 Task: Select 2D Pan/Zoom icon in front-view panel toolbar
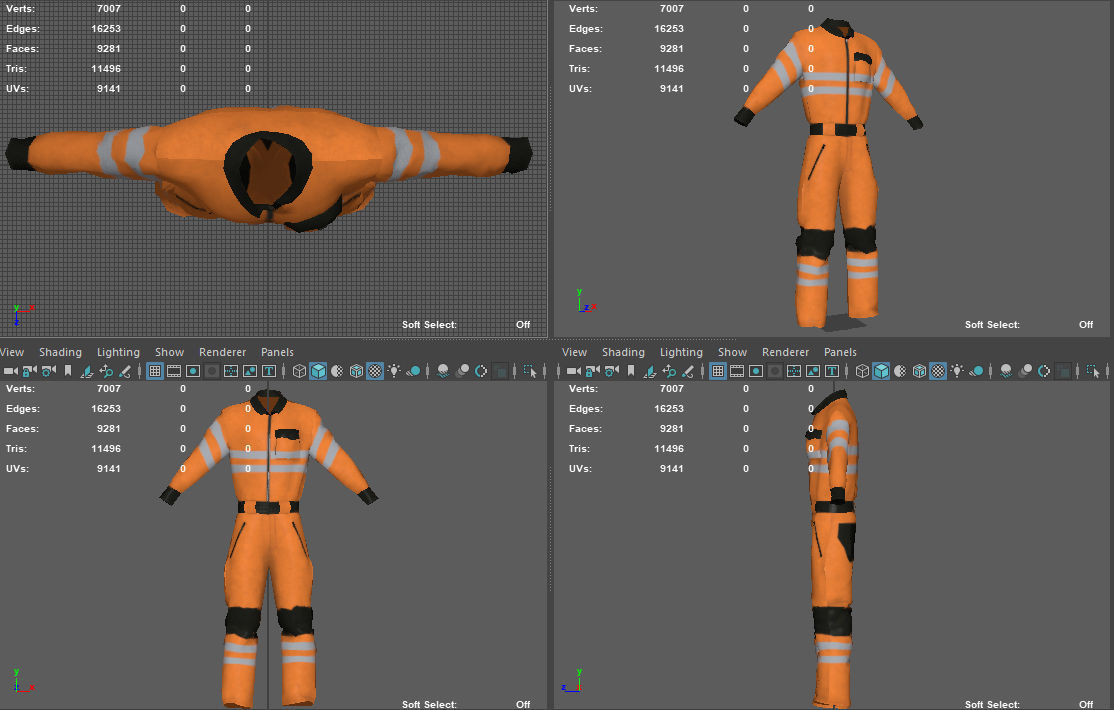click(106, 371)
